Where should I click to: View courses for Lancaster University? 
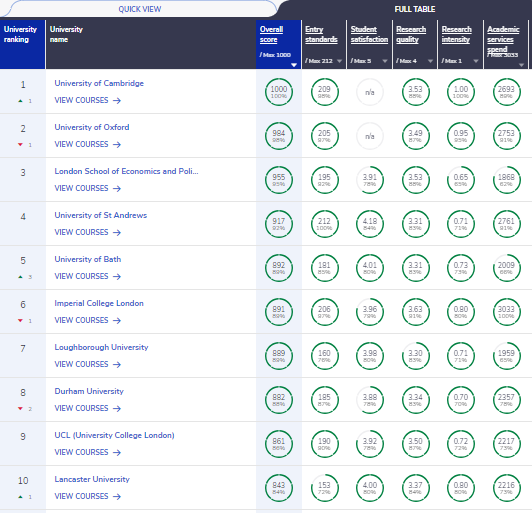click(x=88, y=496)
